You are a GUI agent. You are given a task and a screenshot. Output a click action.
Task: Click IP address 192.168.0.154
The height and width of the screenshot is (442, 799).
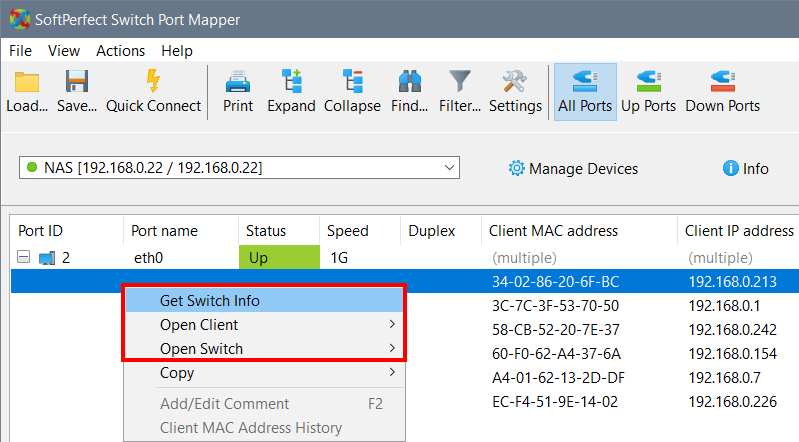tap(733, 354)
